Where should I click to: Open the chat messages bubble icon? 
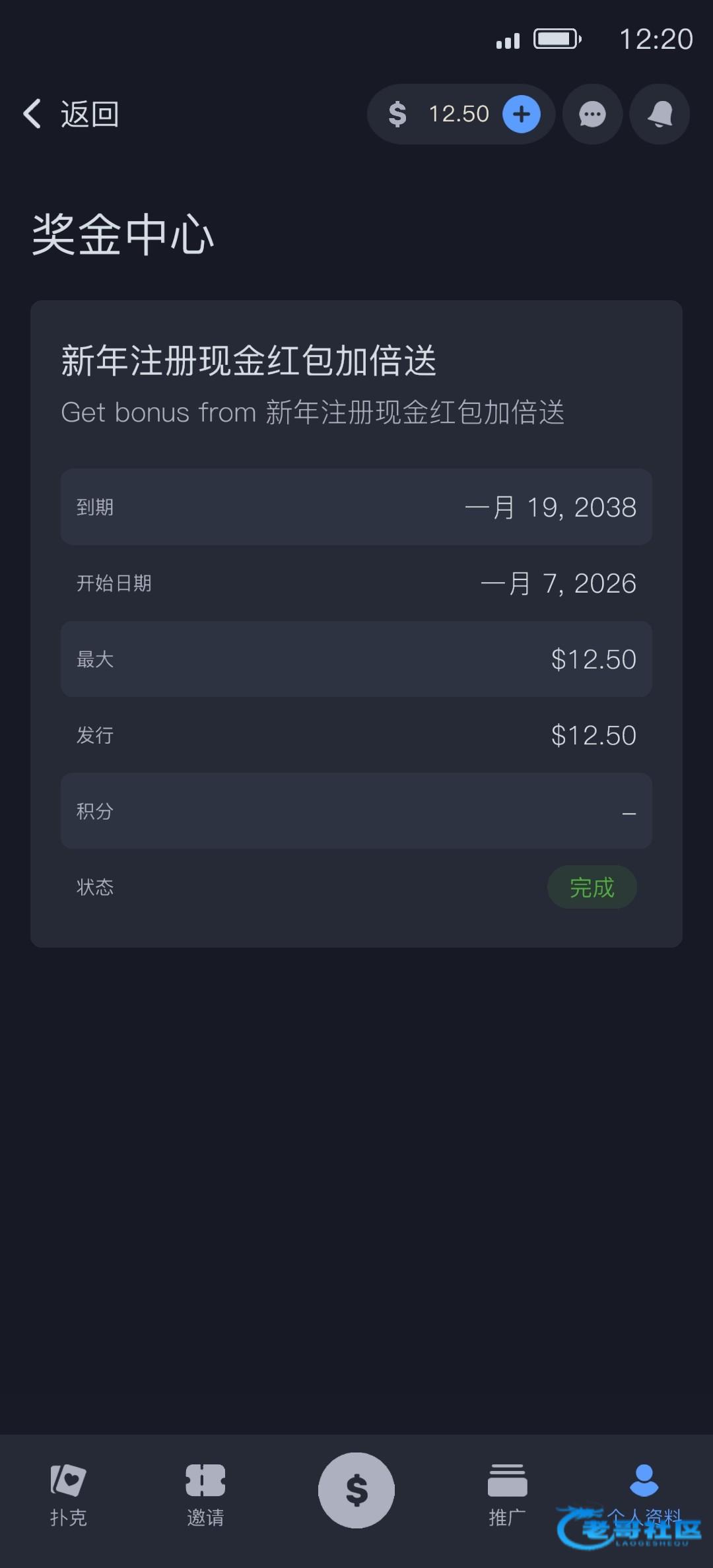click(x=592, y=114)
